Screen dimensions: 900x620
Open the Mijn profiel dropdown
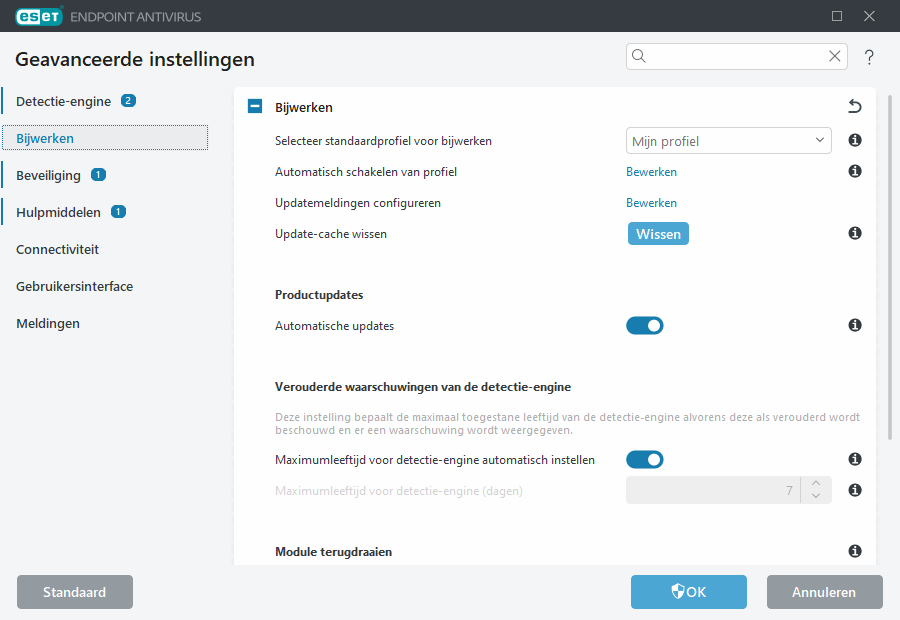pyautogui.click(x=728, y=141)
